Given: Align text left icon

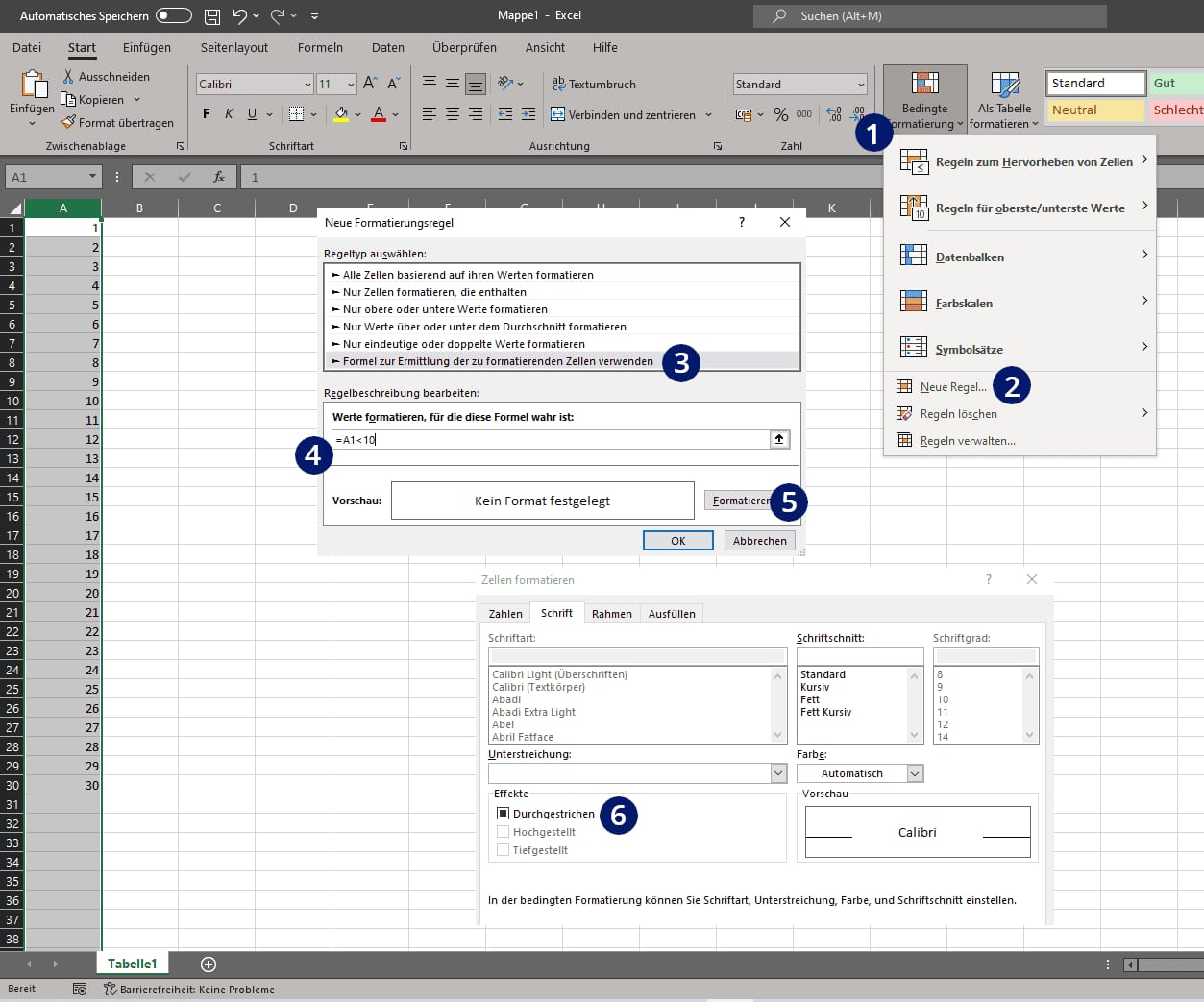Looking at the screenshot, I should tap(429, 113).
